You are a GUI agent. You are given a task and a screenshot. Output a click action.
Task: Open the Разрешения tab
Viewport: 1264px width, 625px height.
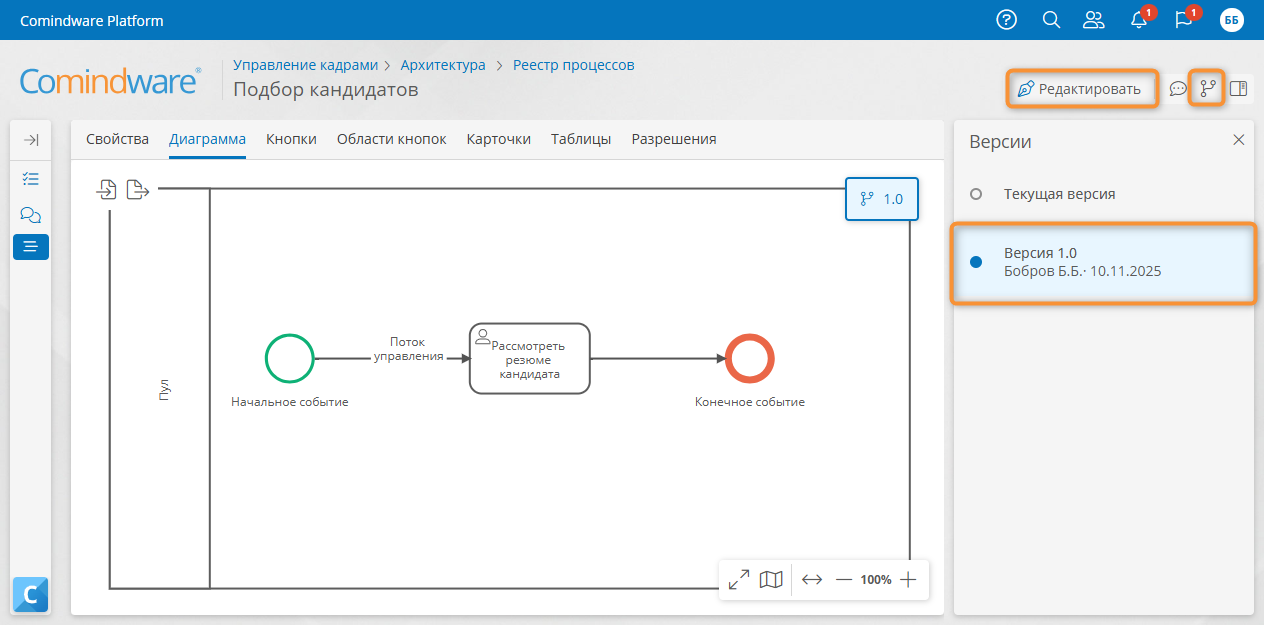(673, 139)
